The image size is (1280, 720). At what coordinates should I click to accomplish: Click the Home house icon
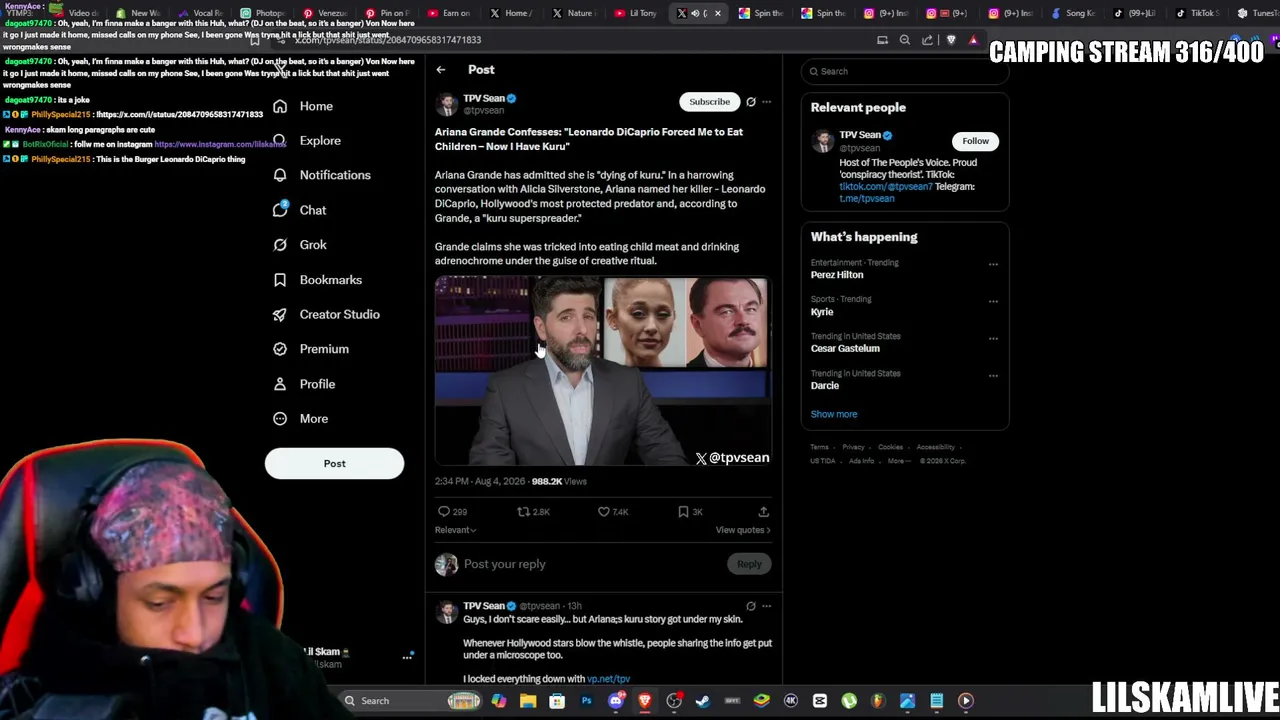(x=280, y=106)
